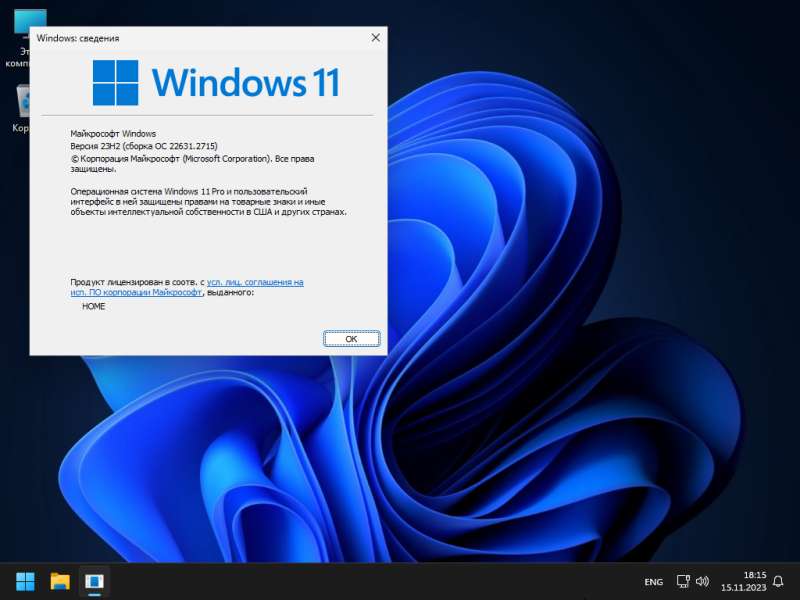The image size is (800, 600).
Task: Click the text 'Версия 23H2 (сборка ОС 22631.2715)'
Action: coord(144,146)
